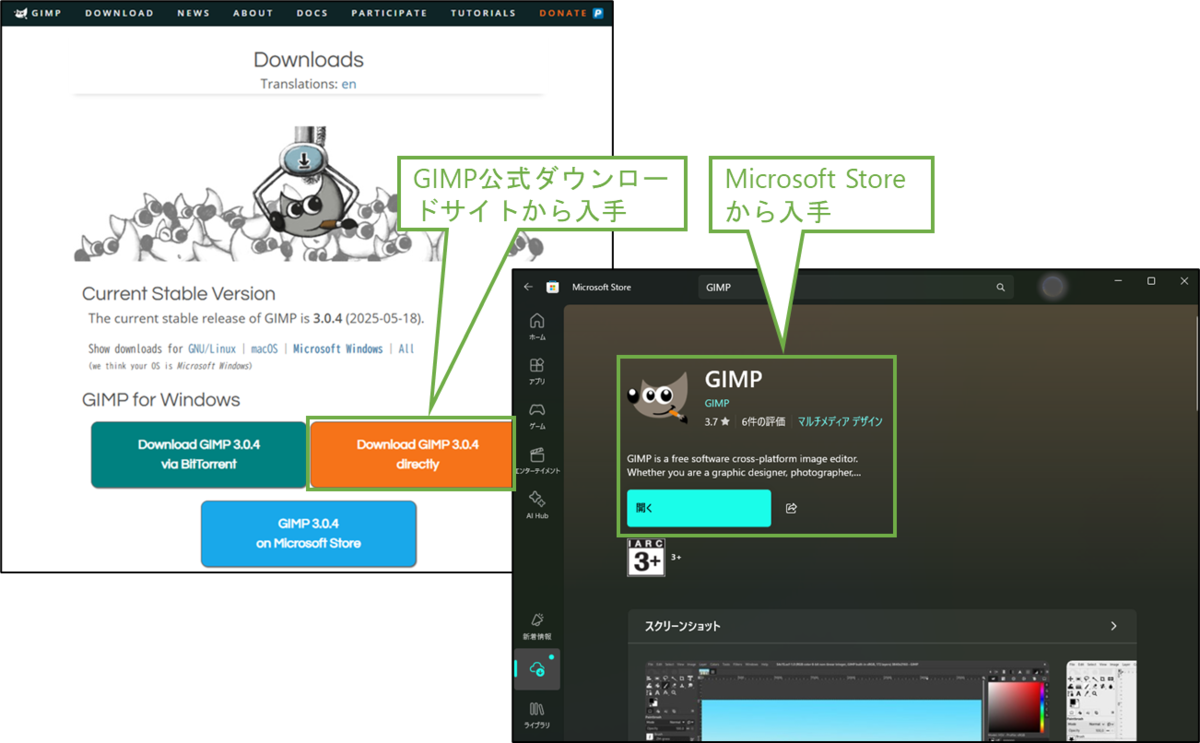Open Home (ホーム) in Store sidebar
Viewport: 1200px width, 743px height.
pyautogui.click(x=537, y=327)
